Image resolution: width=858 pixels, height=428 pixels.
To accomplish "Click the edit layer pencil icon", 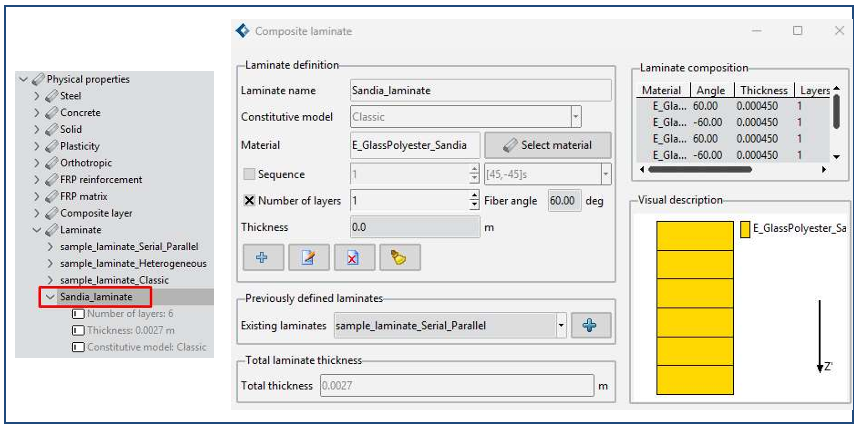I will pyautogui.click(x=308, y=257).
